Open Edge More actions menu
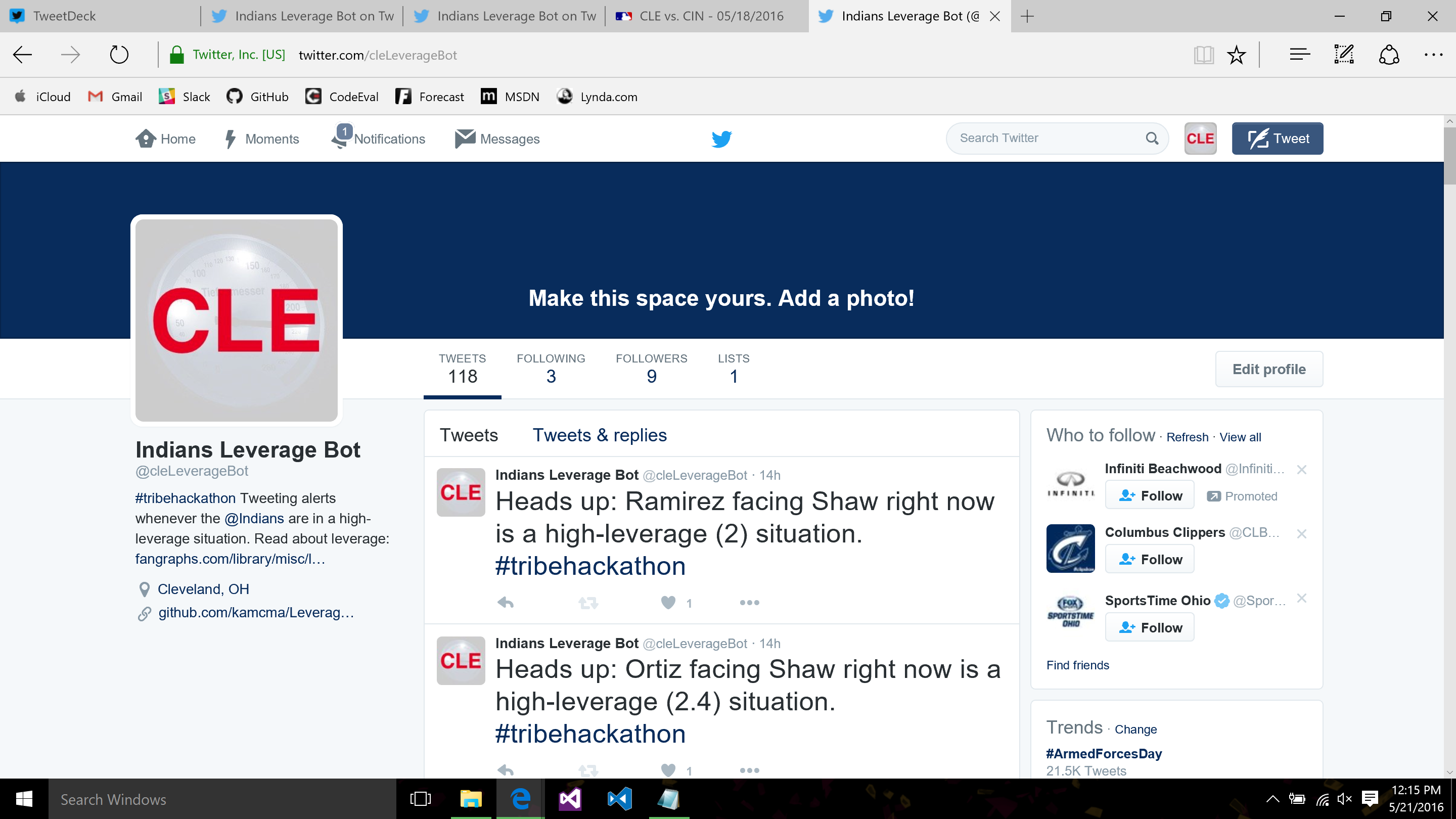Image resolution: width=1456 pixels, height=819 pixels. coord(1433,55)
